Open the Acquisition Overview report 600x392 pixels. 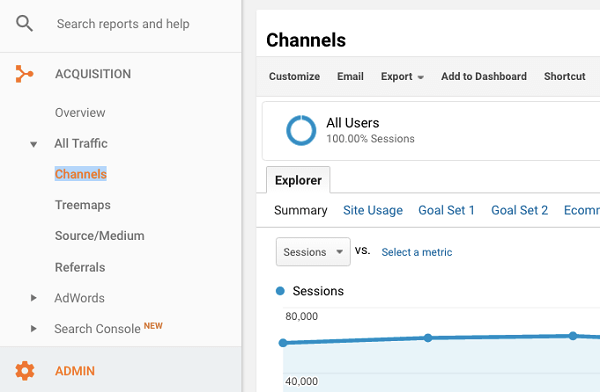pos(80,113)
